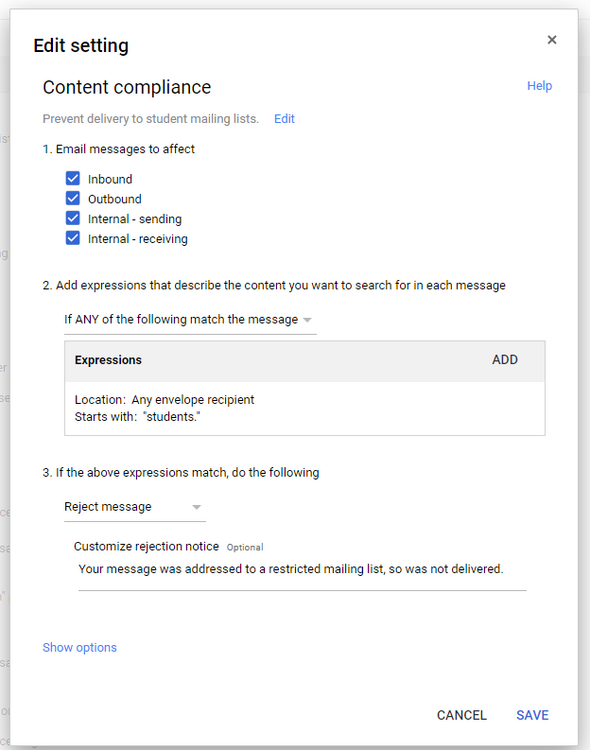The width and height of the screenshot is (590, 750).
Task: Open the 'If ANY of the following' dropdown
Action: (x=190, y=320)
